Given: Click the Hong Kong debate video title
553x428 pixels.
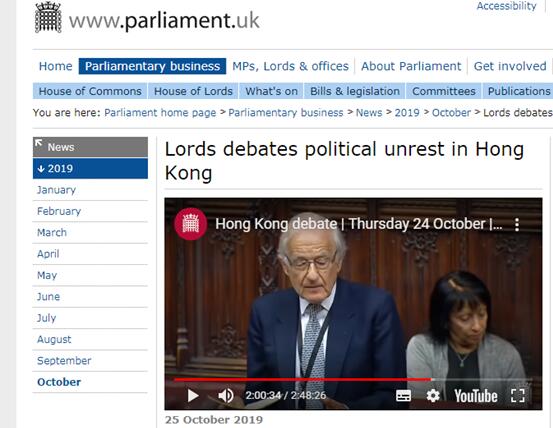Looking at the screenshot, I should click(x=359, y=224).
